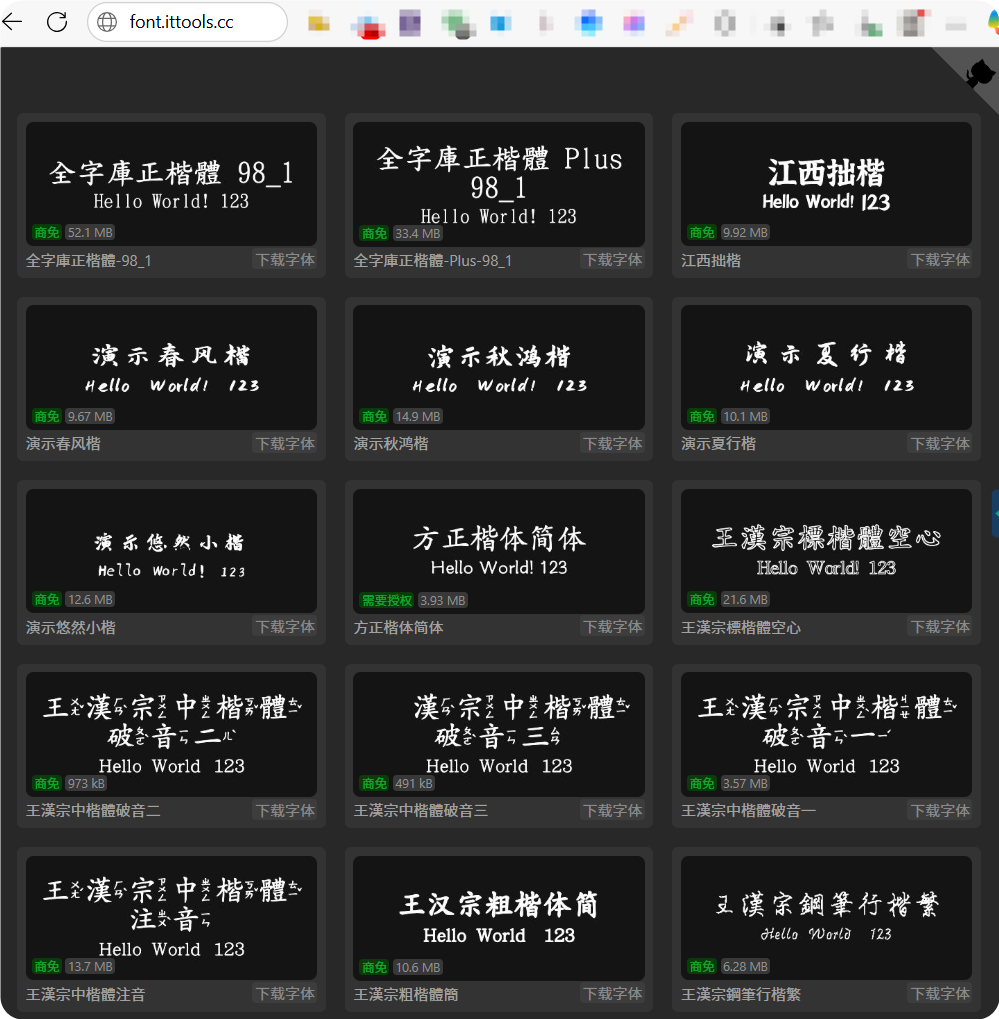Open the 方正楷体简体 preview image
Image resolution: width=999 pixels, height=1019 pixels.
point(499,551)
